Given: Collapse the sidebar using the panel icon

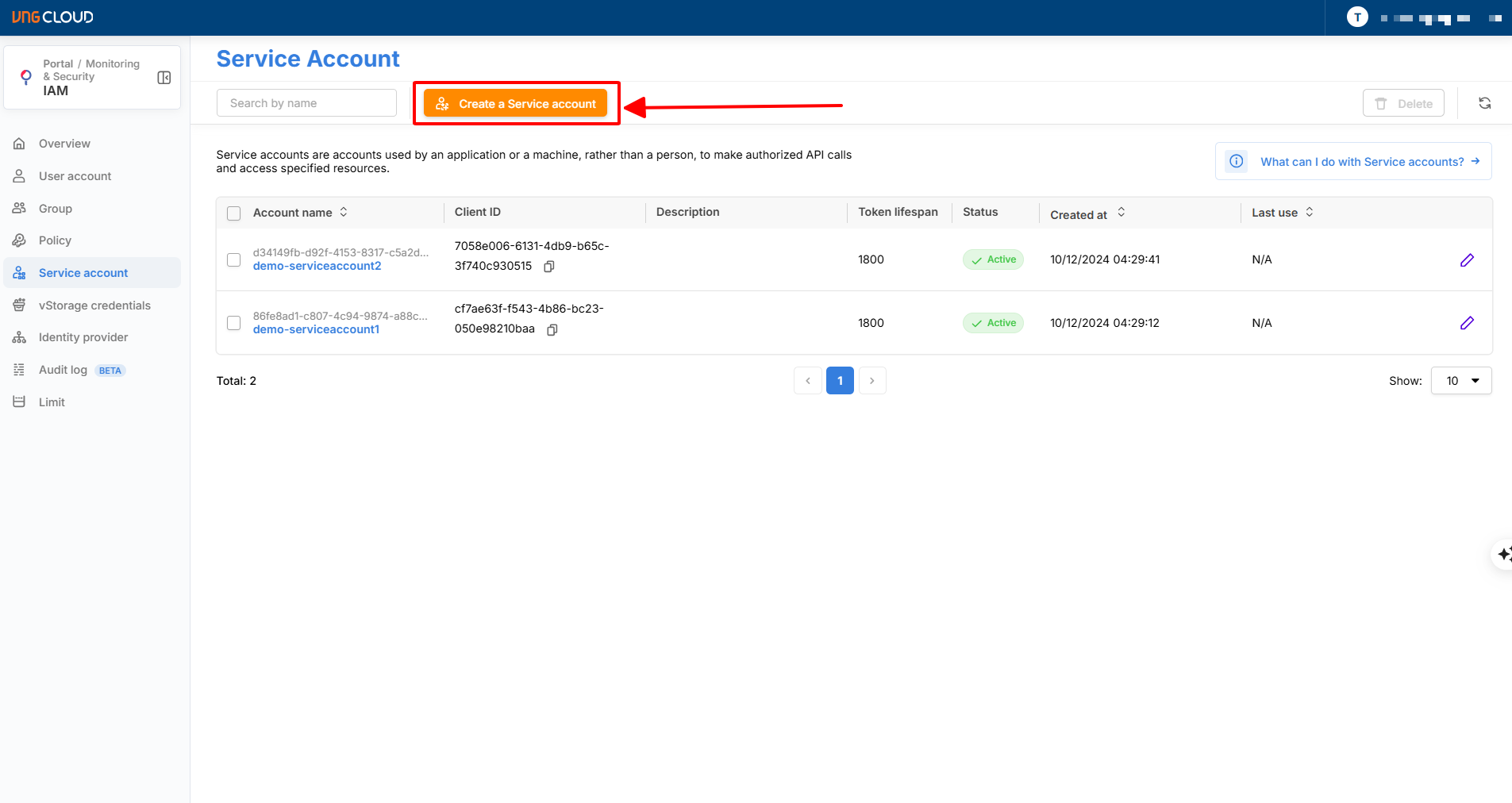Looking at the screenshot, I should [164, 78].
